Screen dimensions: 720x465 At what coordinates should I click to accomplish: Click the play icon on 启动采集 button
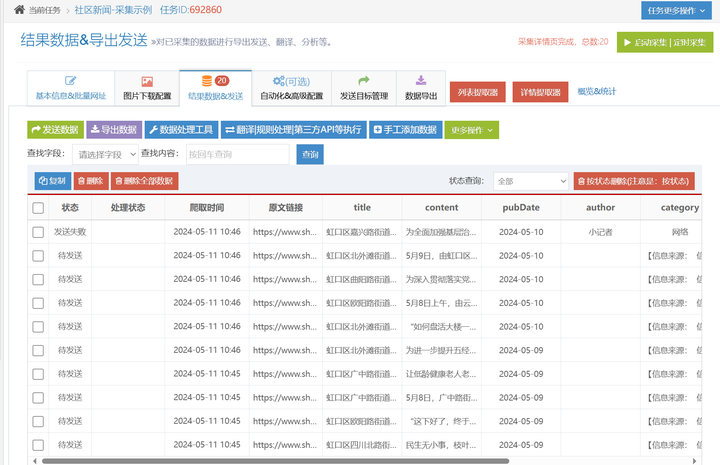tap(627, 42)
